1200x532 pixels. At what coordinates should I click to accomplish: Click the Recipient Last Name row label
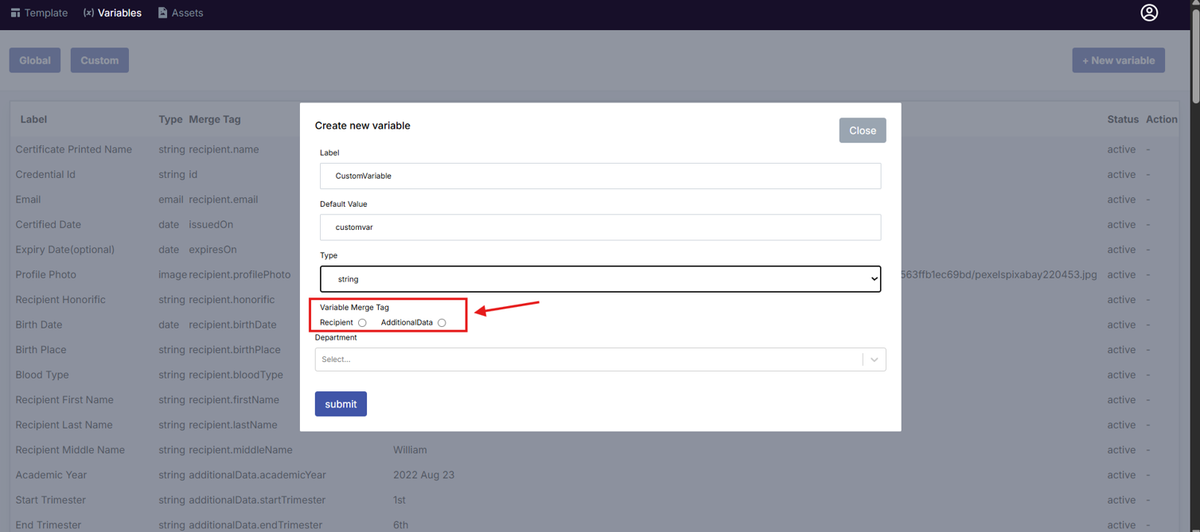coord(64,424)
